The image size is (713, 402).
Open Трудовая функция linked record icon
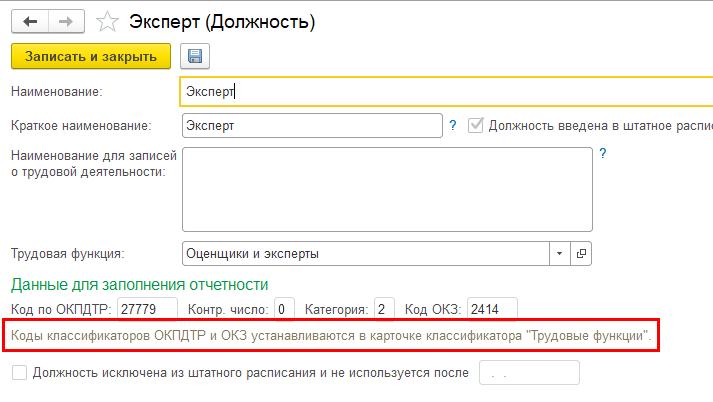coord(581,253)
